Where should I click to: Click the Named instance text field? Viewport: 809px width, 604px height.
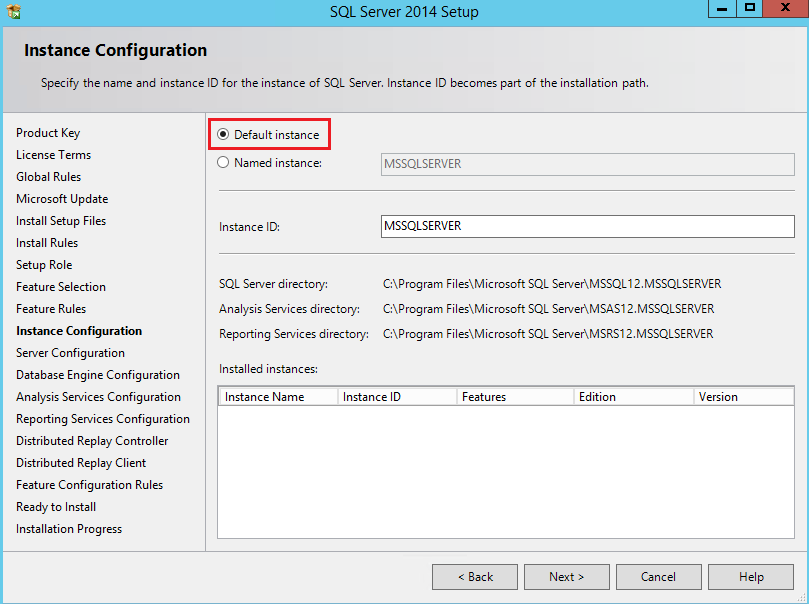588,164
